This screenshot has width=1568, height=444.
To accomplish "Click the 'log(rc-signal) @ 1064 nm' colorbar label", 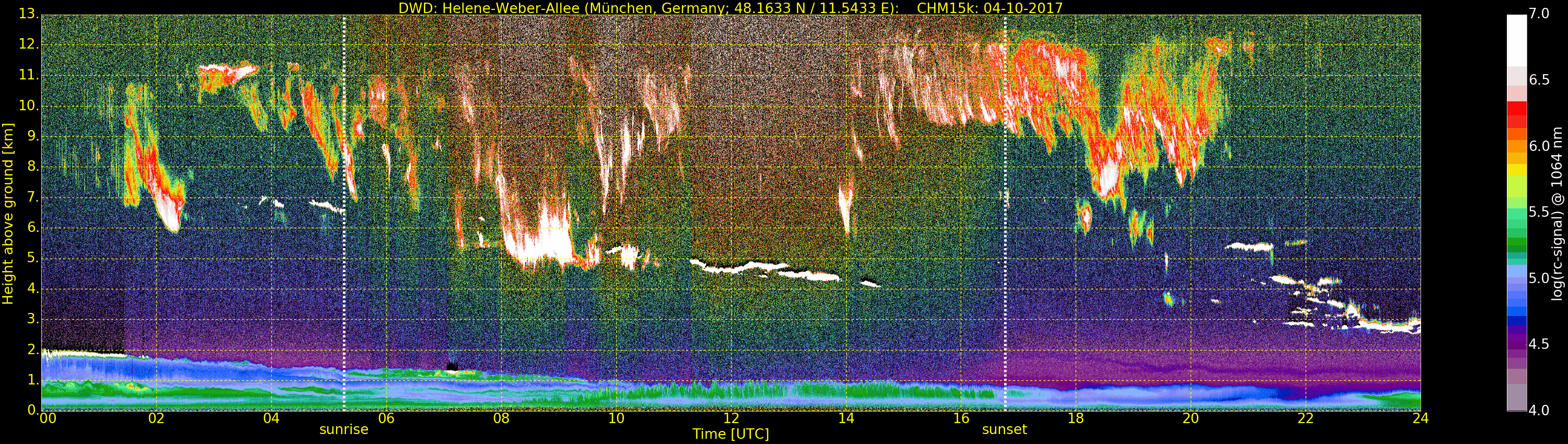I will (1558, 214).
